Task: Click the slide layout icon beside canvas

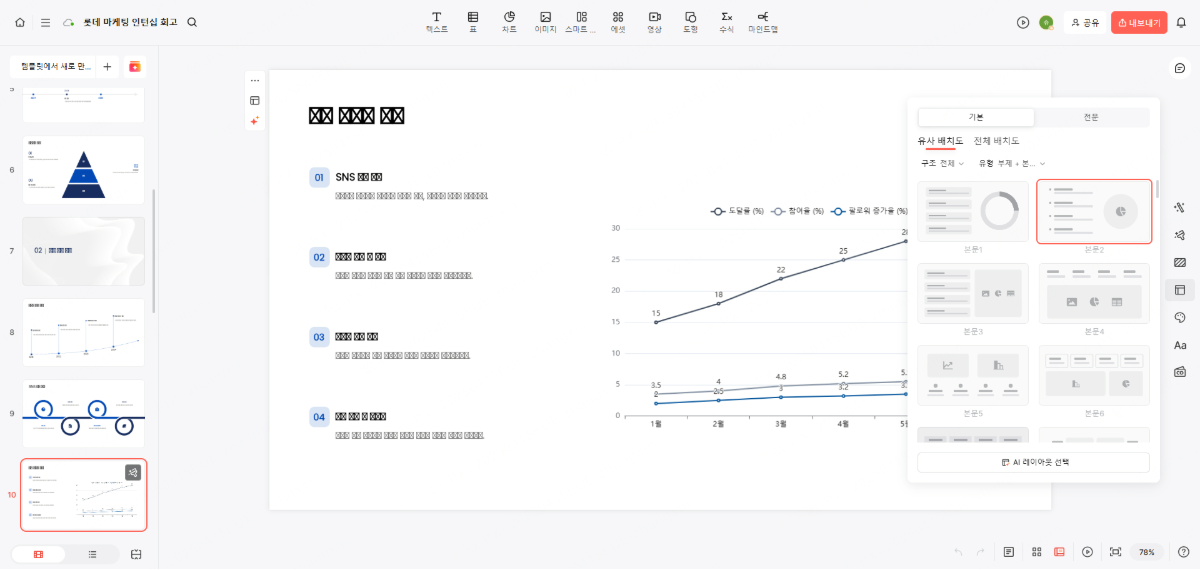Action: click(x=255, y=100)
